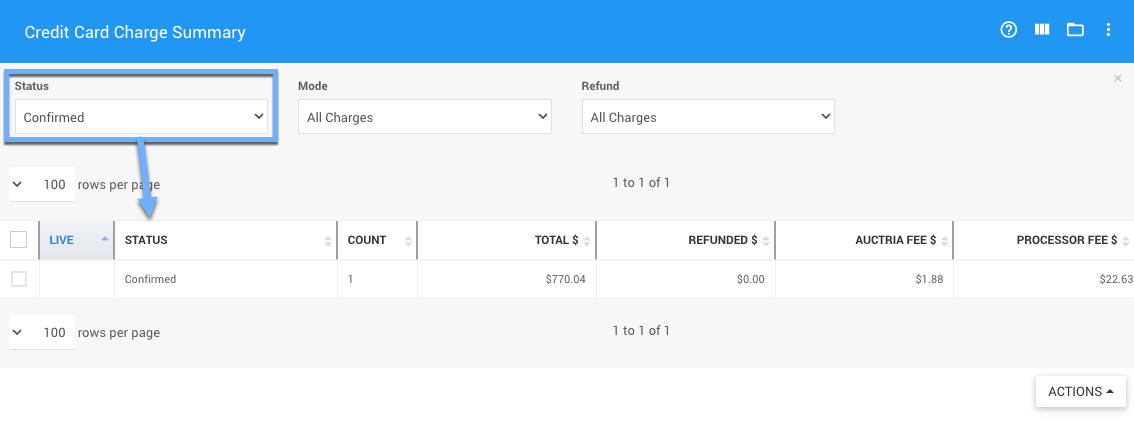
Task: Close the filter panel with X
Action: click(1118, 78)
